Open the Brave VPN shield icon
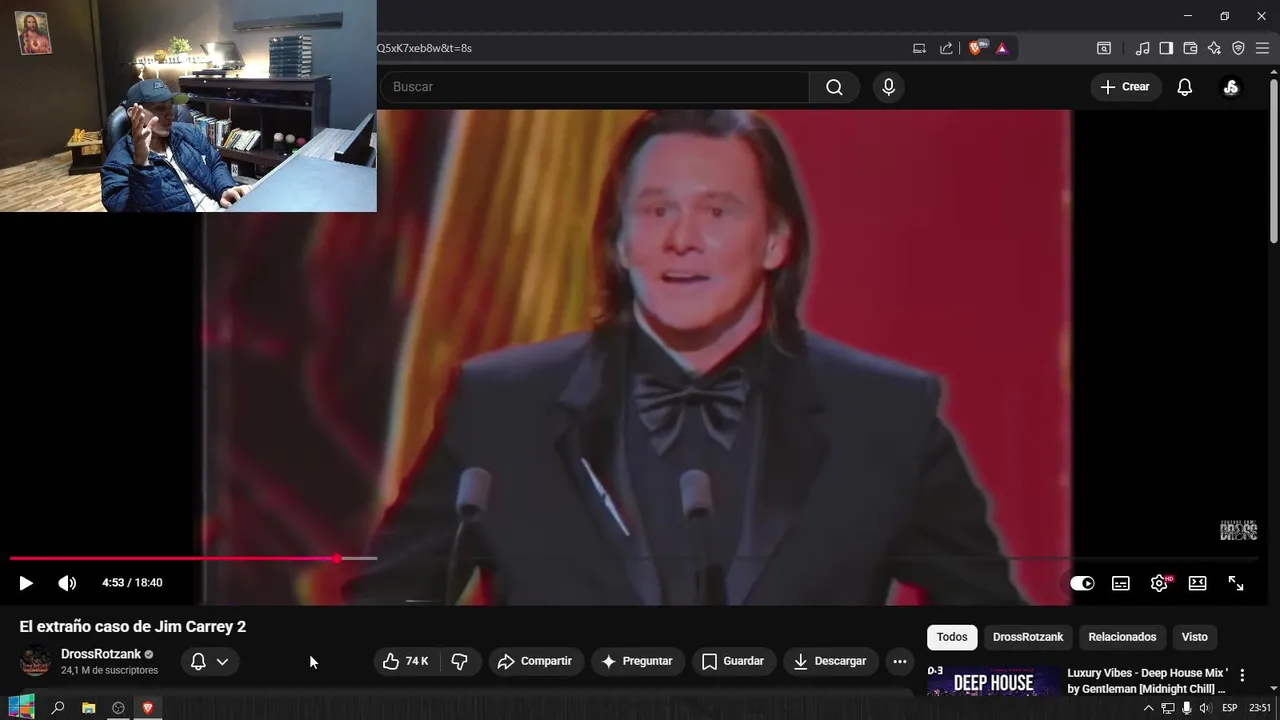The width and height of the screenshot is (1280, 720). (x=1238, y=48)
